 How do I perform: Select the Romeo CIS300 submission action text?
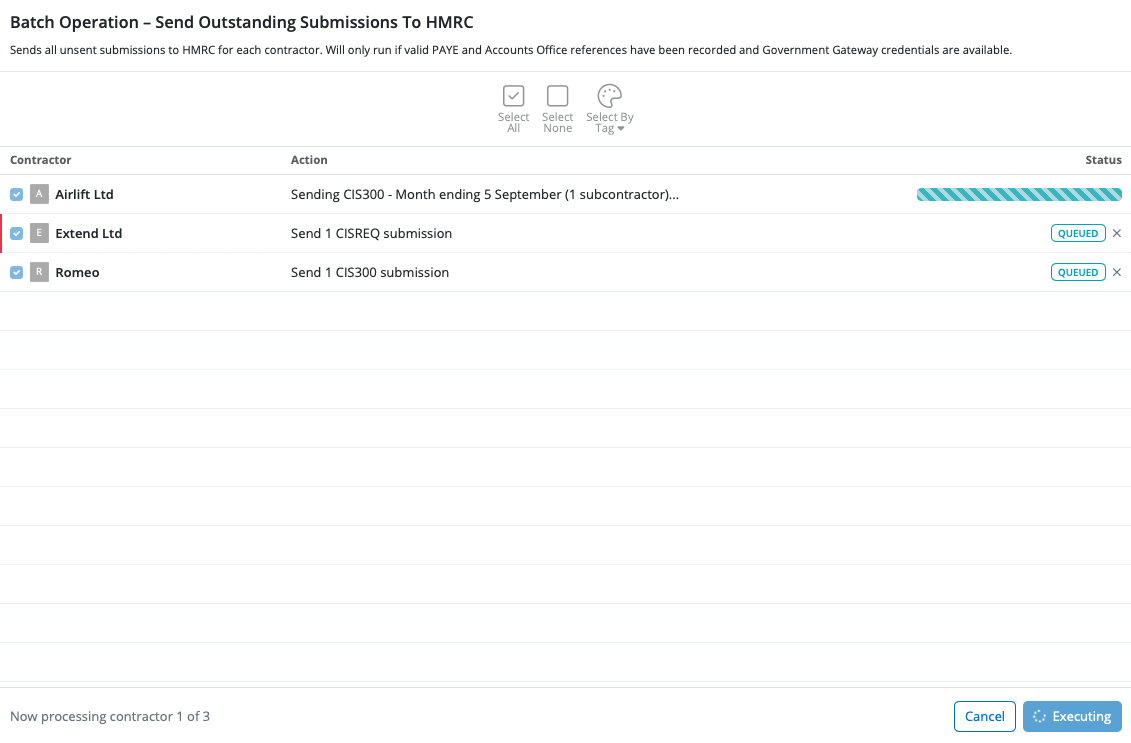click(370, 272)
